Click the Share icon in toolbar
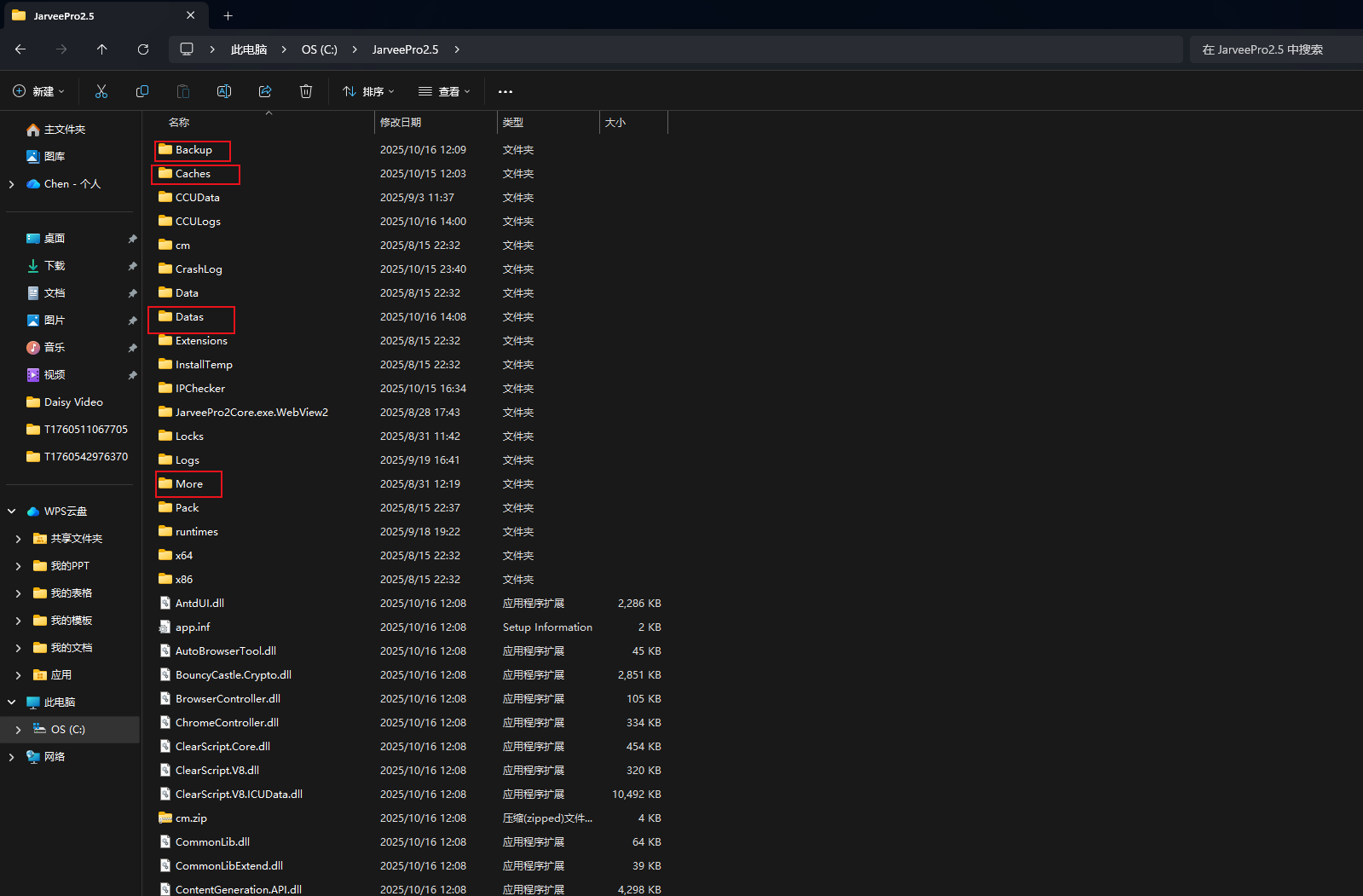 265,91
